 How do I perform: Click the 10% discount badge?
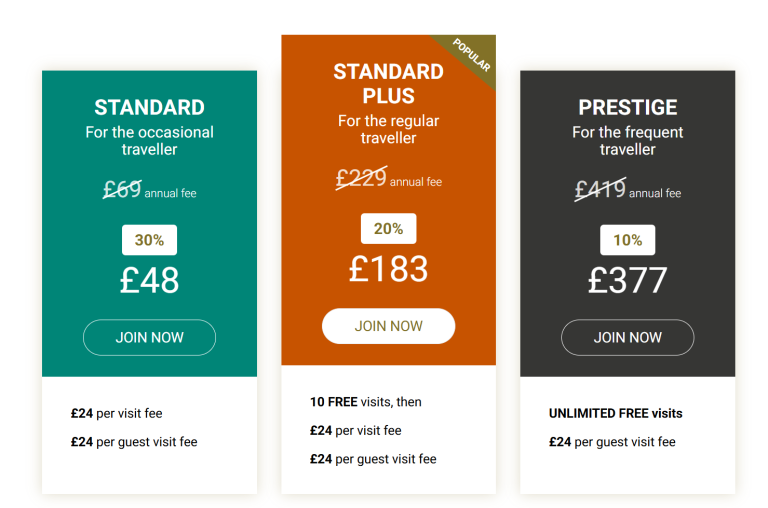627,240
